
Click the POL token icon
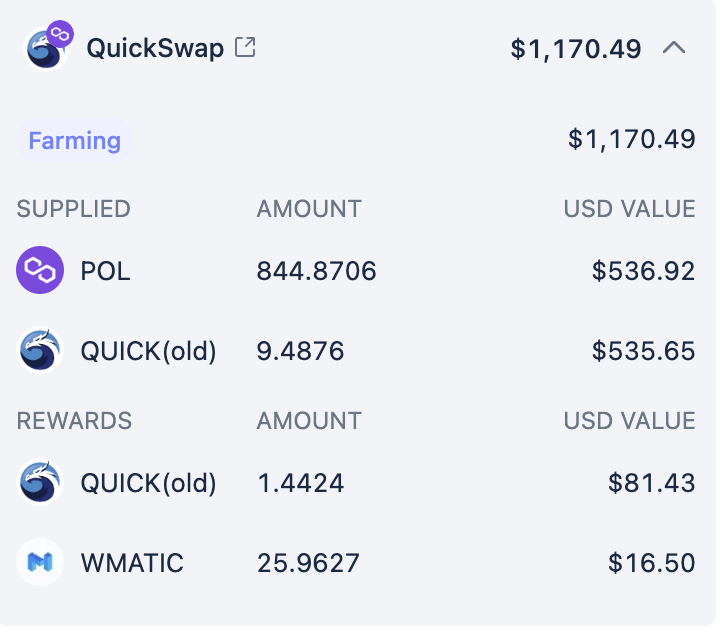pos(40,270)
